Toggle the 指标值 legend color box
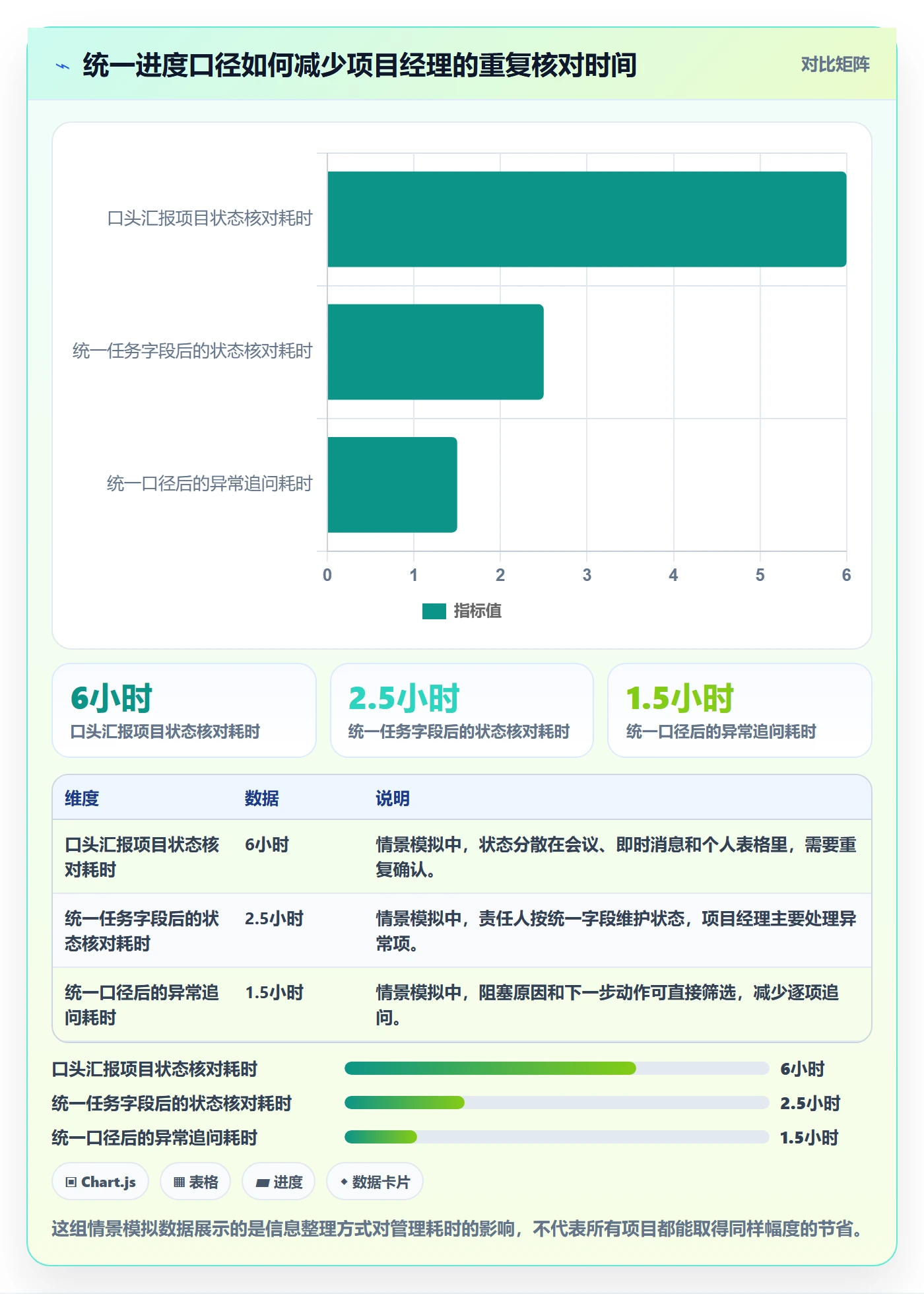This screenshot has height=1294, width=924. [x=434, y=611]
